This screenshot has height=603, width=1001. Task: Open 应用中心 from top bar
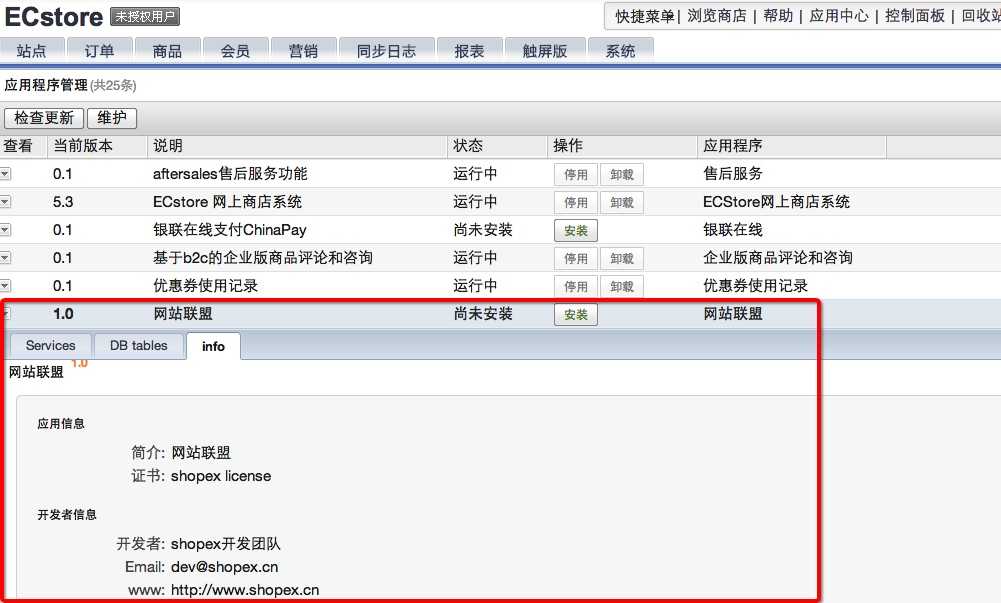coord(839,16)
